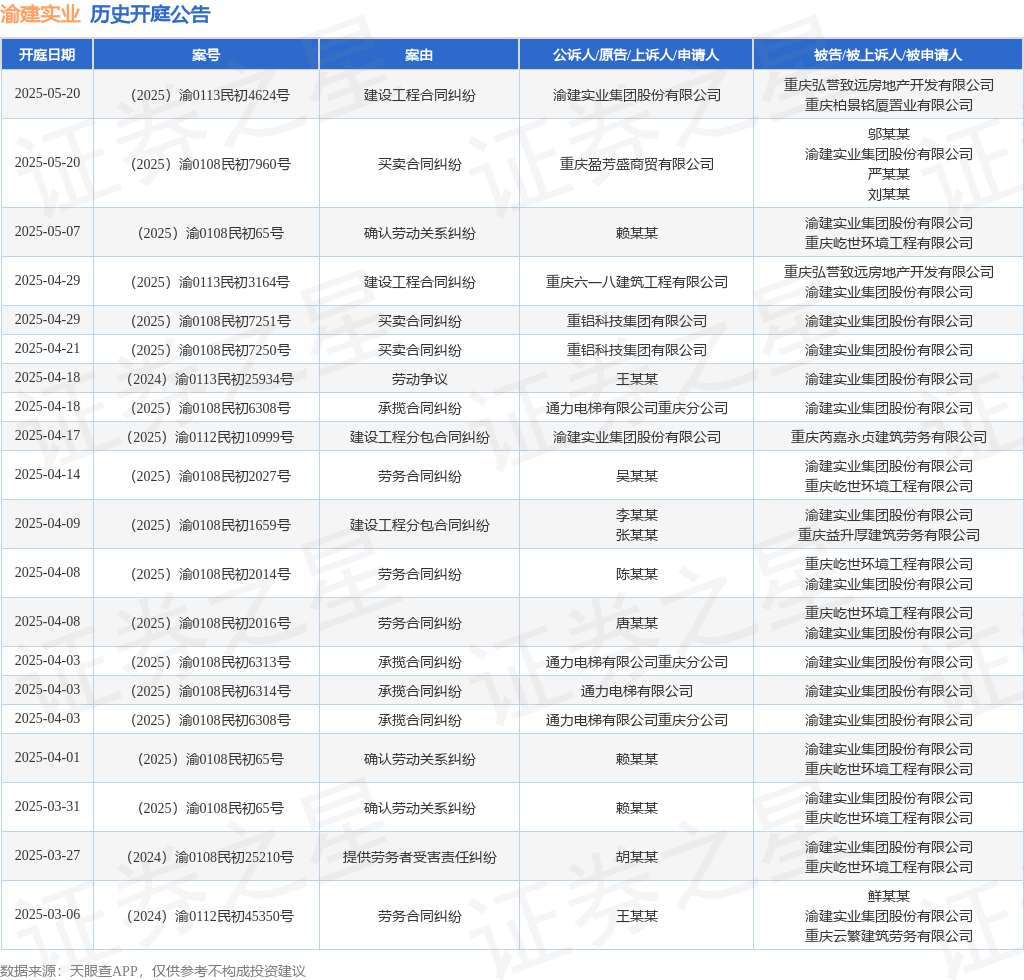Click case number 渝0108民初7960号
1024x980 pixels.
tap(210, 164)
